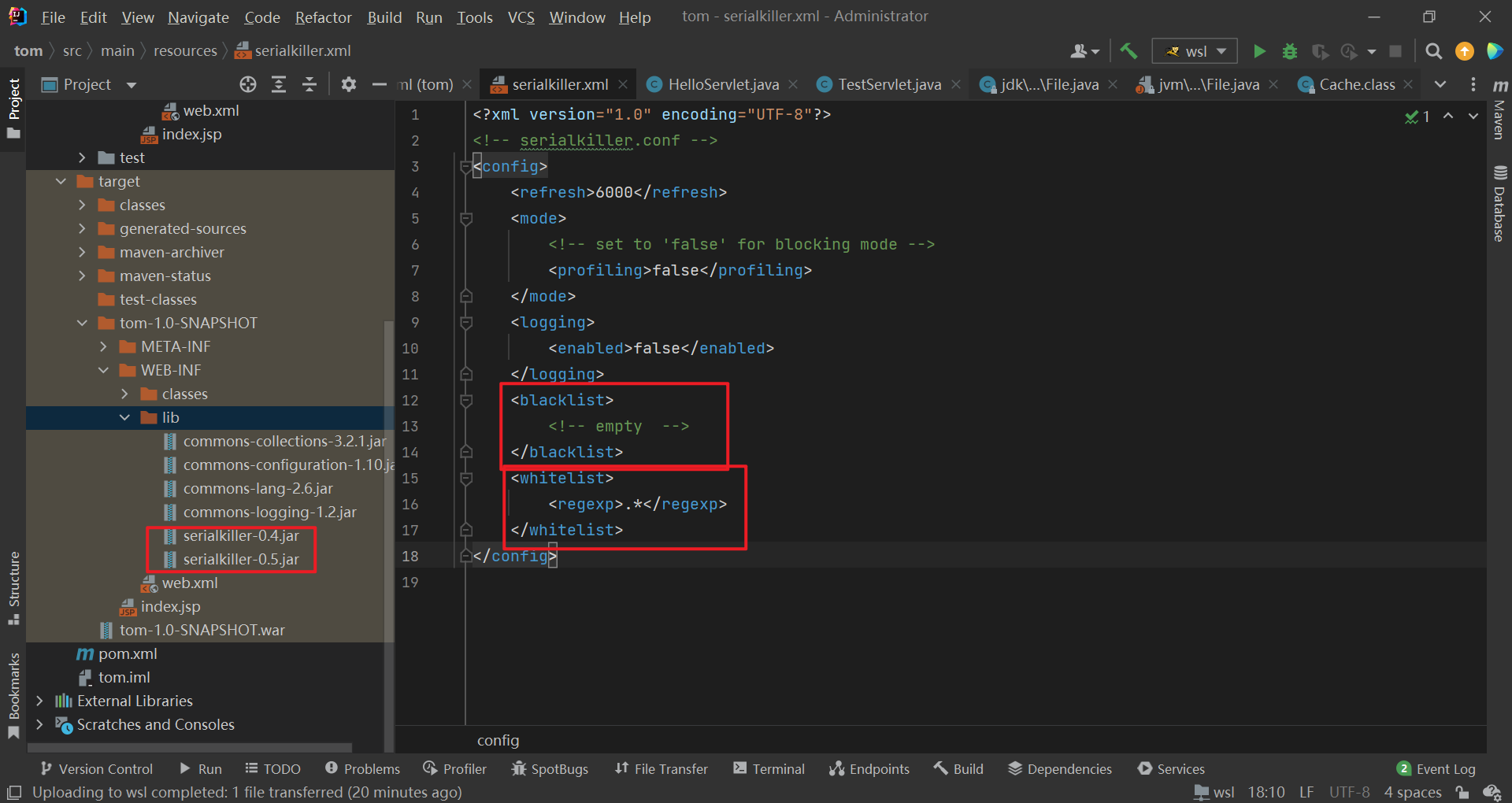Viewport: 1512px width, 803px height.
Task: Collapse all in Project panel
Action: coord(309,84)
